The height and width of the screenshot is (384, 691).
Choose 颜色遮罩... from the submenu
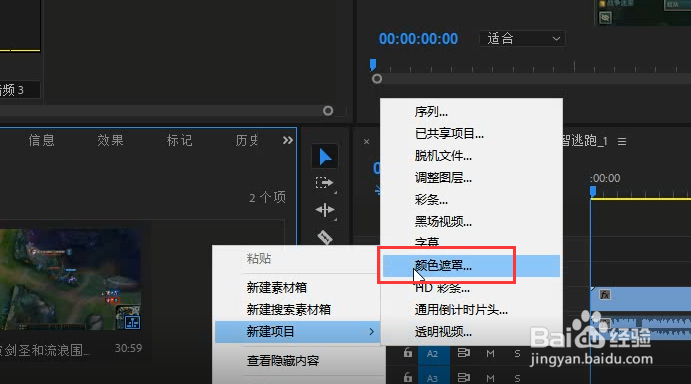(x=472, y=266)
